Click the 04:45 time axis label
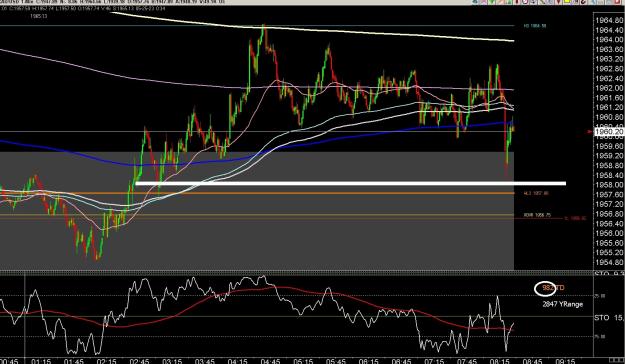This screenshot has width=625, height=364. tap(270, 361)
